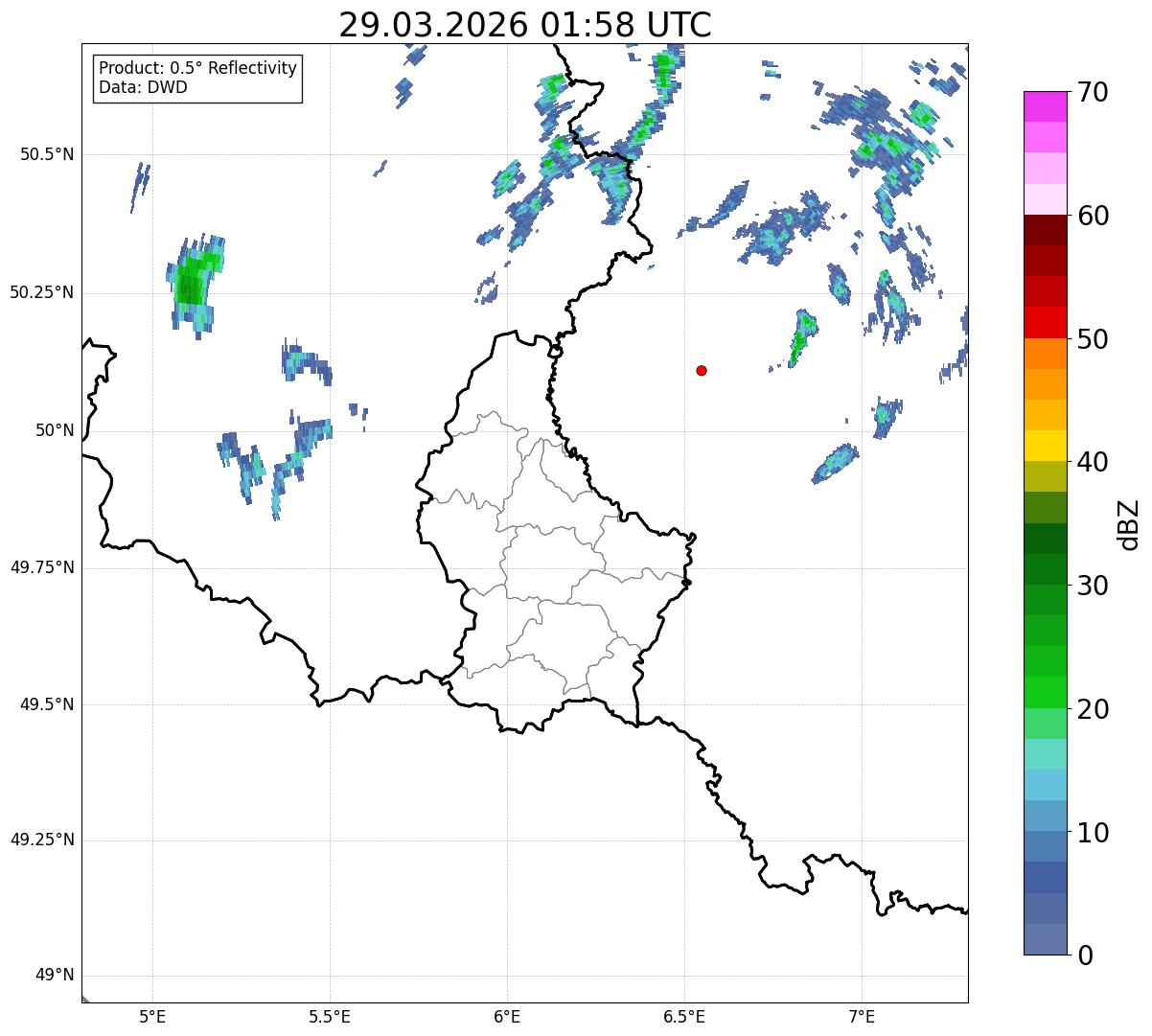Image resolution: width=1152 pixels, height=1036 pixels.
Task: Click the colorbar tick label 30
Action: click(1093, 587)
